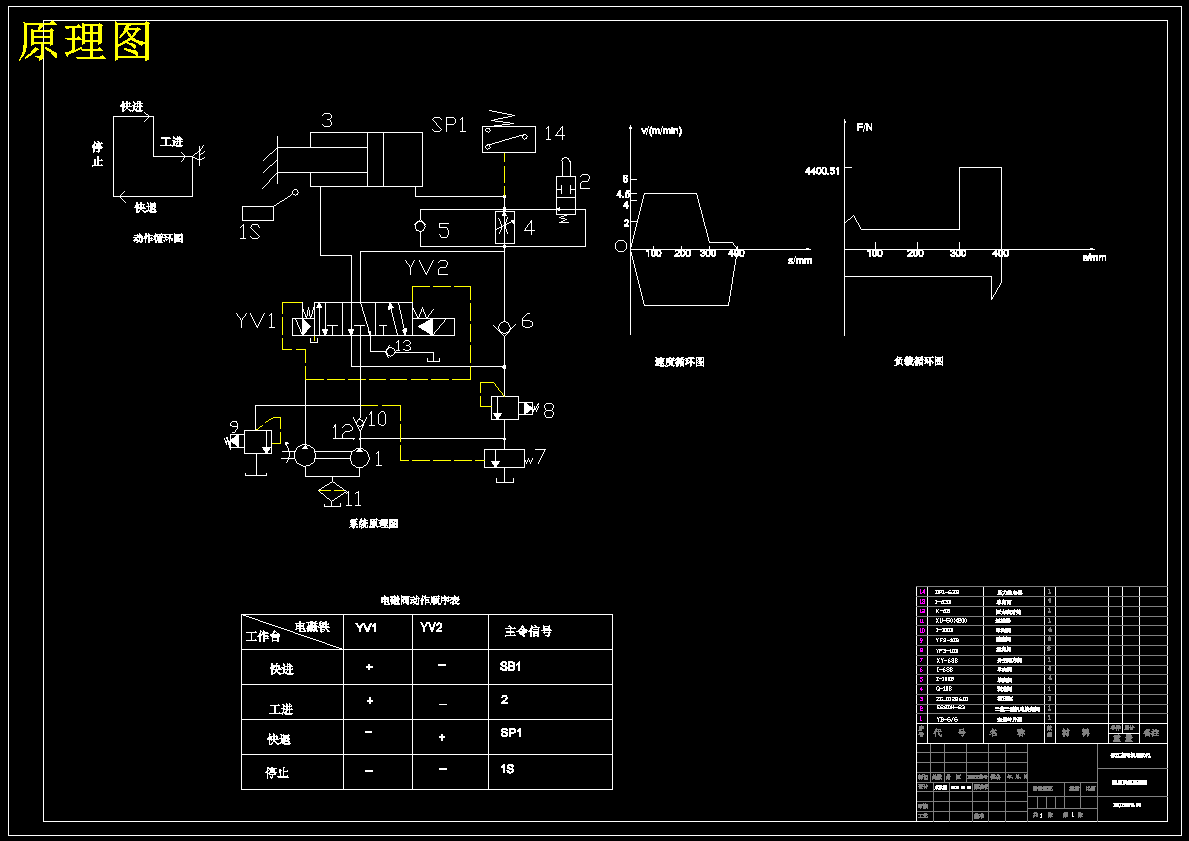Select the yellow 原理图 title text
1189x841 pixels.
click(x=85, y=42)
